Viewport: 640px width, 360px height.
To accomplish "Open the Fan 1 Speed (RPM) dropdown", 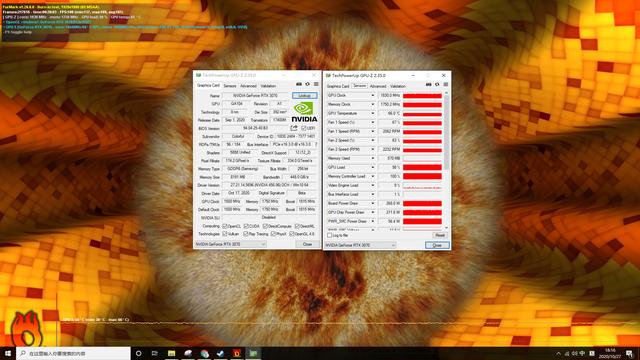I will [x=373, y=131].
